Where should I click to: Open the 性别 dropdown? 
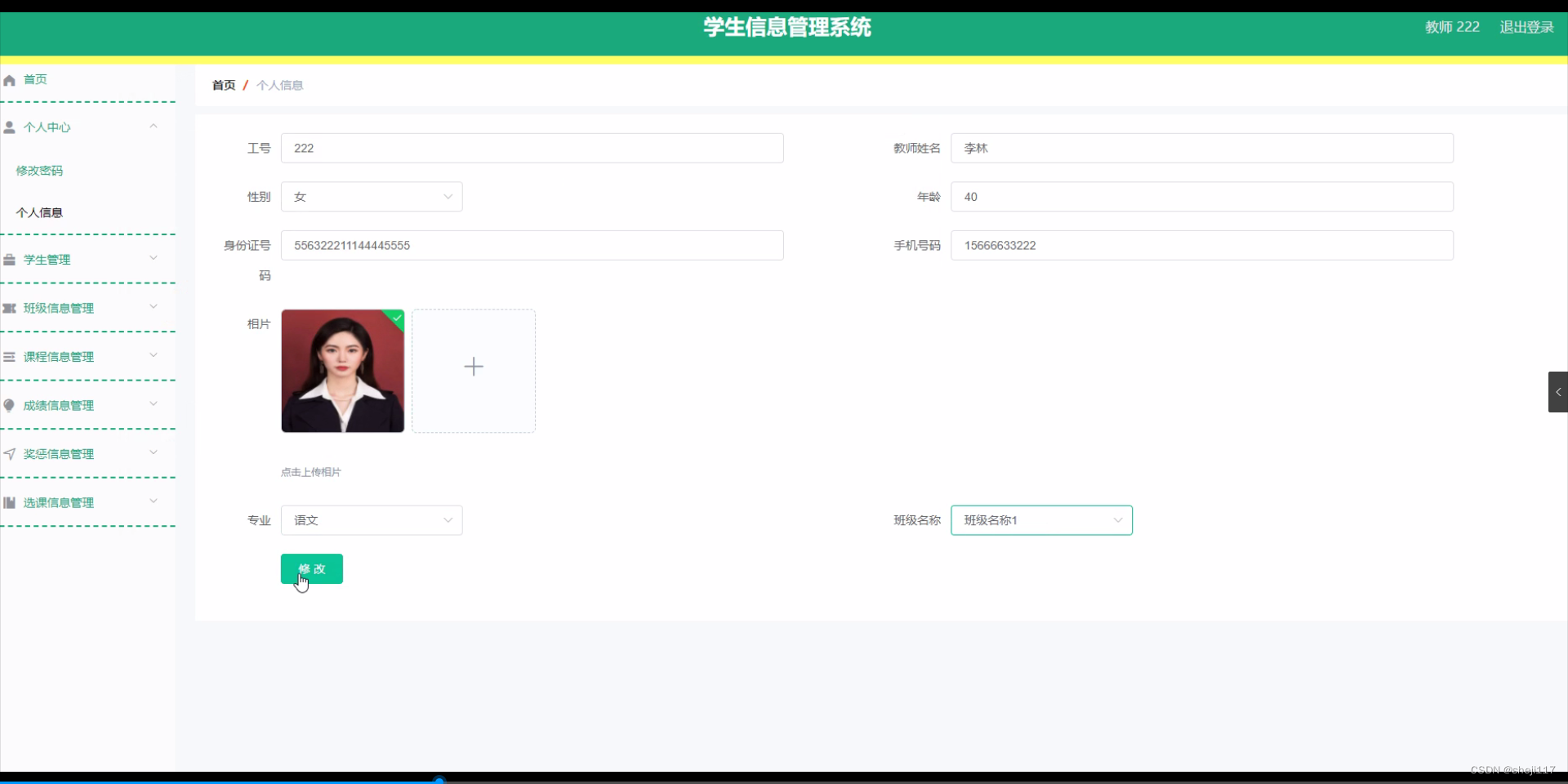pos(372,197)
